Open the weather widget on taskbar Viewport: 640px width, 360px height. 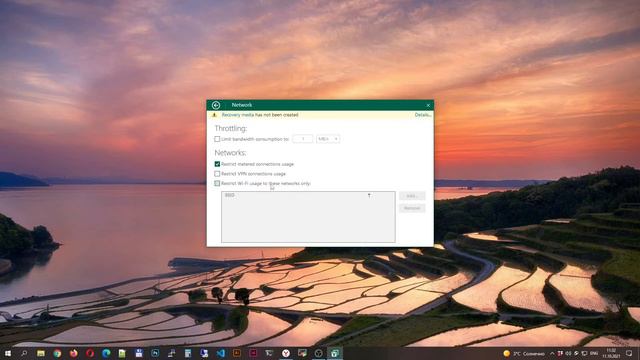(x=524, y=353)
